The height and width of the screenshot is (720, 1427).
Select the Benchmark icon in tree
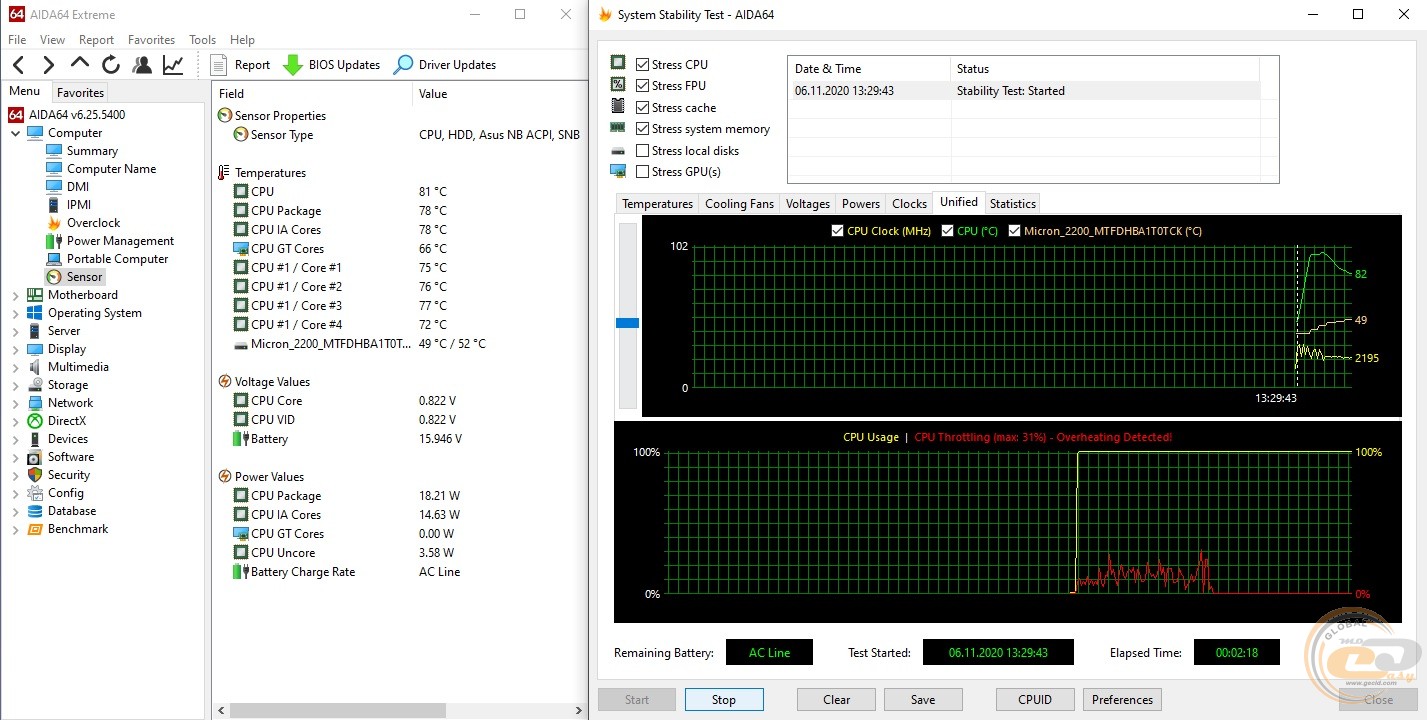pos(35,529)
